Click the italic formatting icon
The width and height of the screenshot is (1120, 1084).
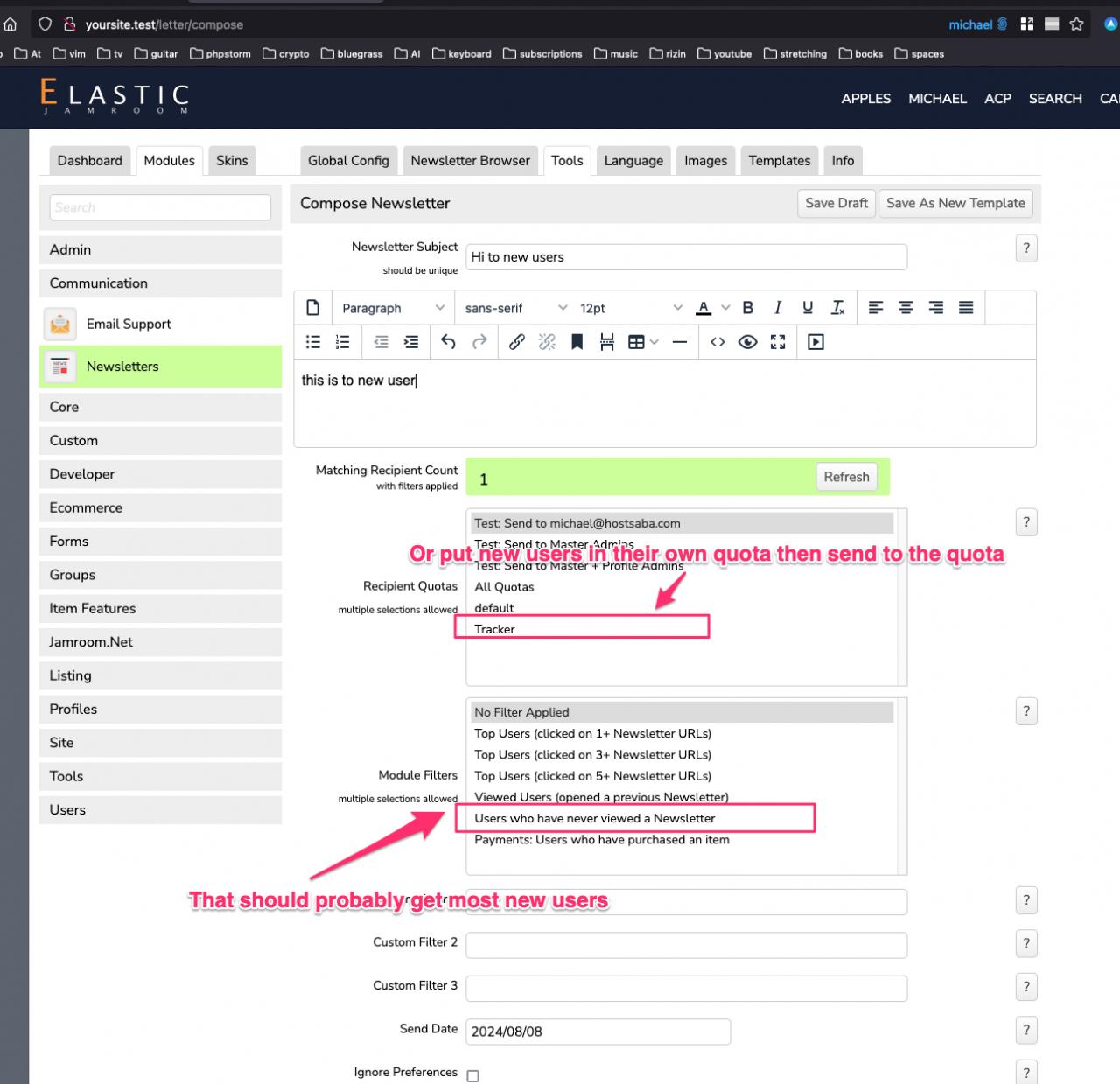pyautogui.click(x=777, y=308)
